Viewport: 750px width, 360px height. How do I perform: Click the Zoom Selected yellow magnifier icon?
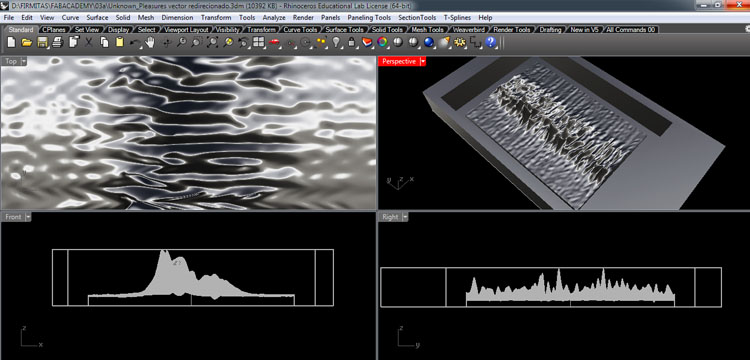point(228,43)
